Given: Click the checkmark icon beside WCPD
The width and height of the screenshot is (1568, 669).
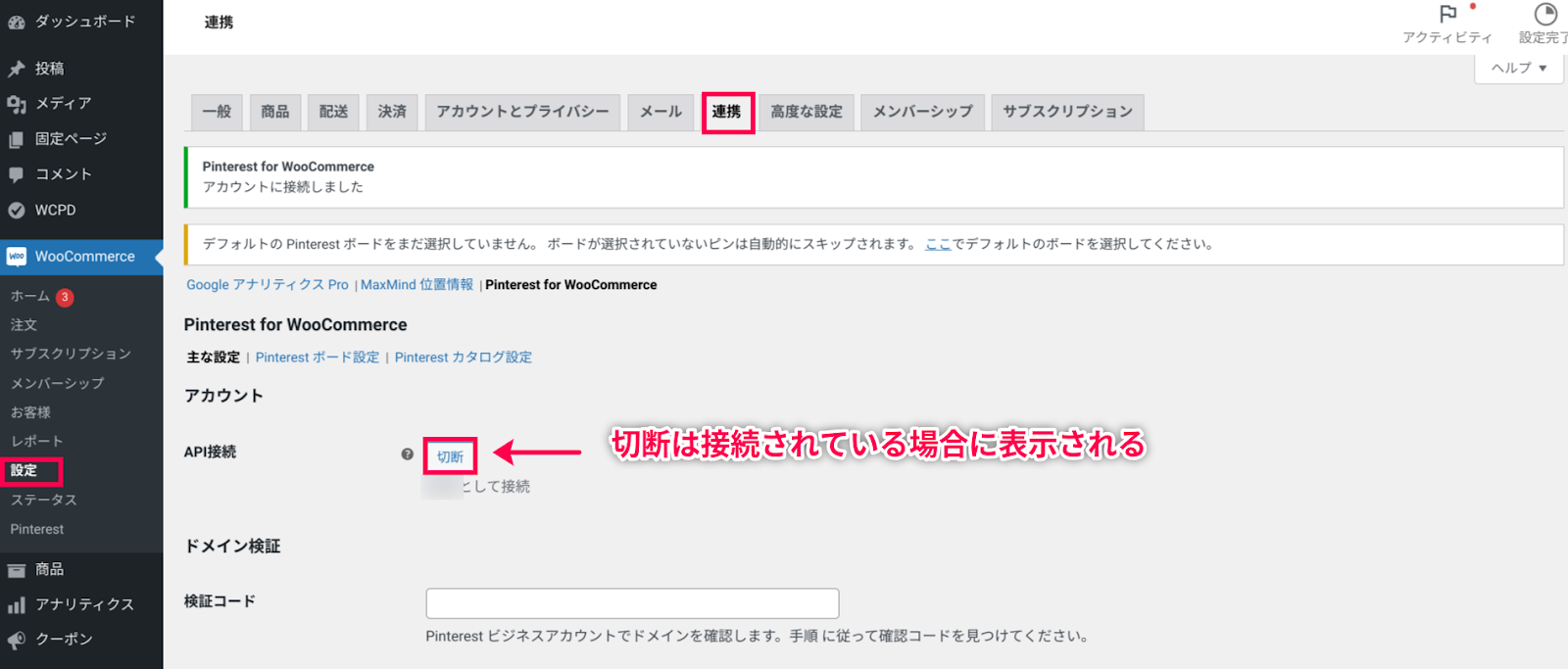Looking at the screenshot, I should 16,210.
